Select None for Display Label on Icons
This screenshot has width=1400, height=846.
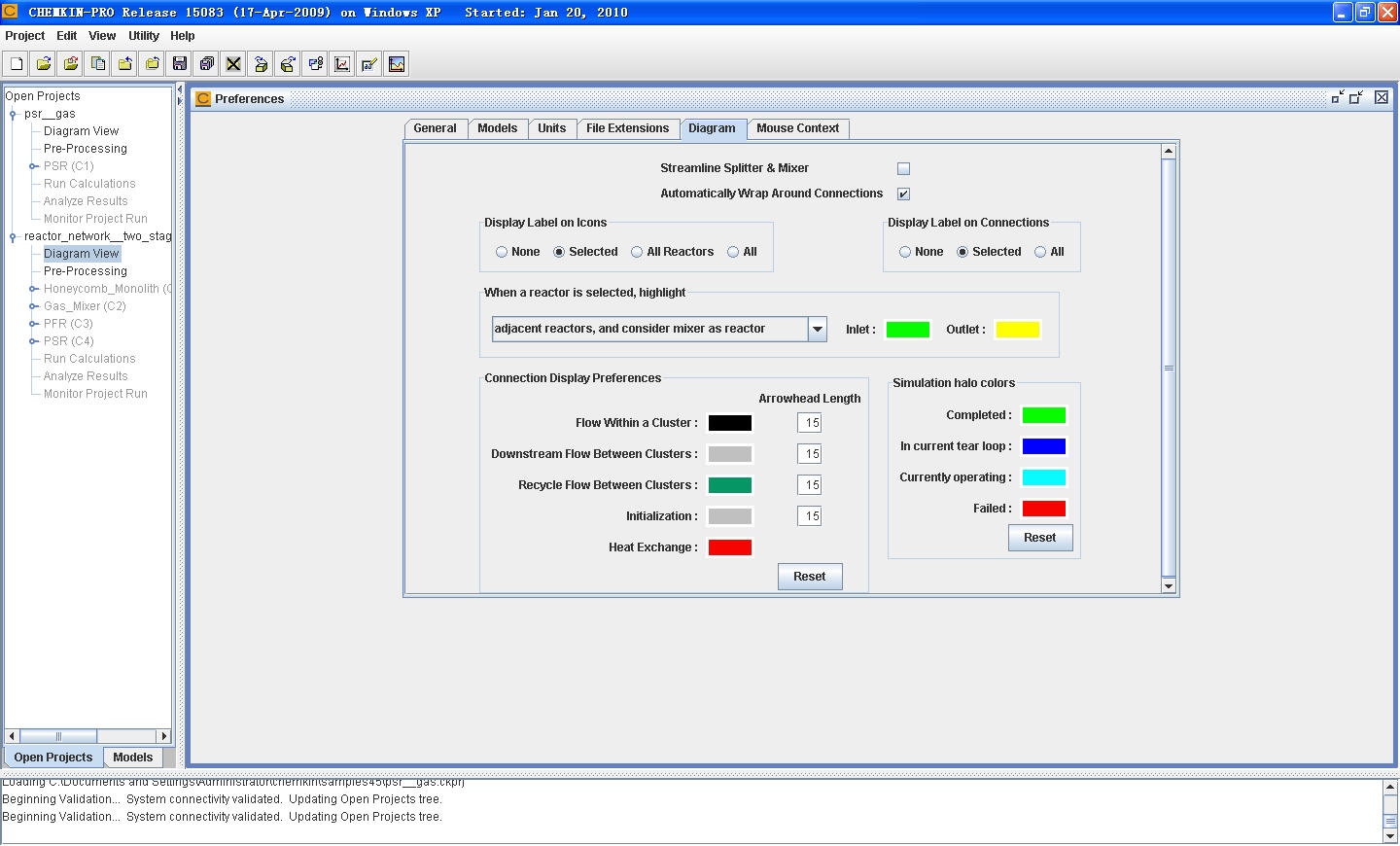point(517,252)
